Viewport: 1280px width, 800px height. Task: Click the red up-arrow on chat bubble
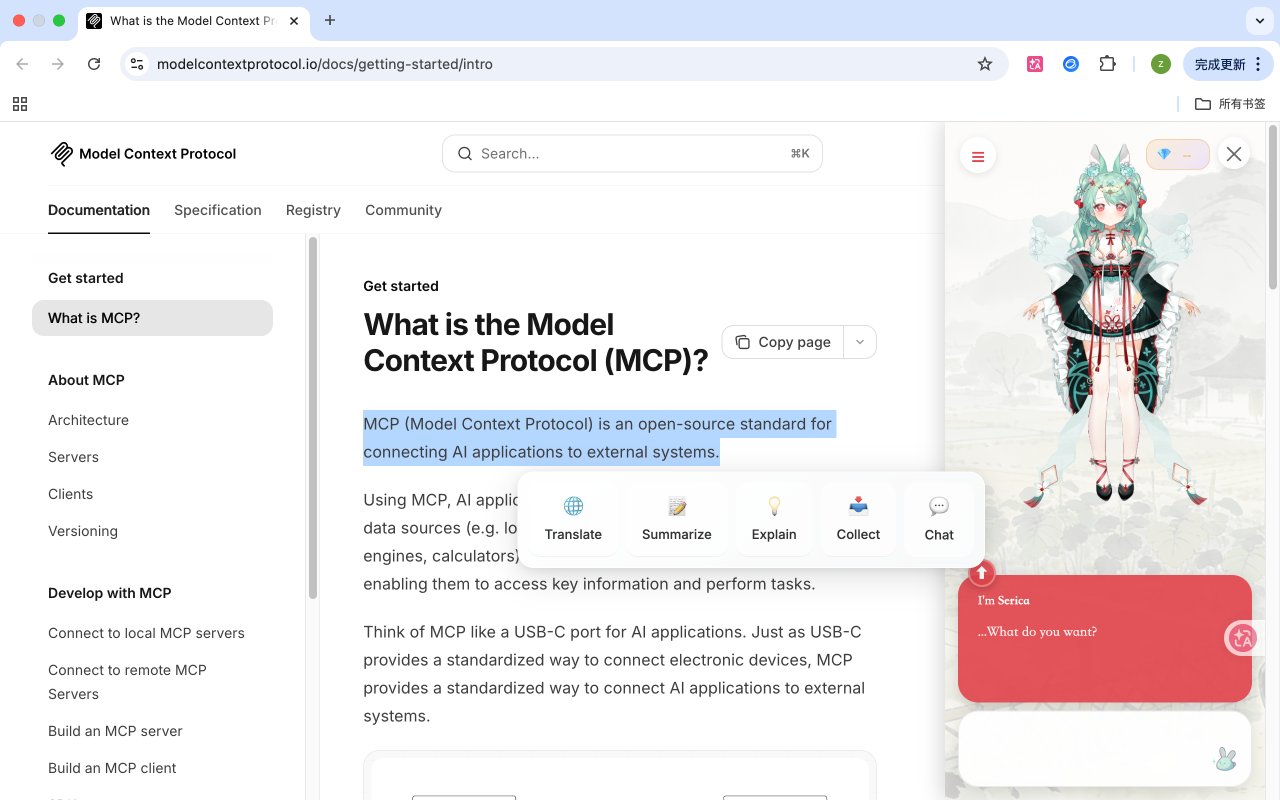(x=982, y=573)
